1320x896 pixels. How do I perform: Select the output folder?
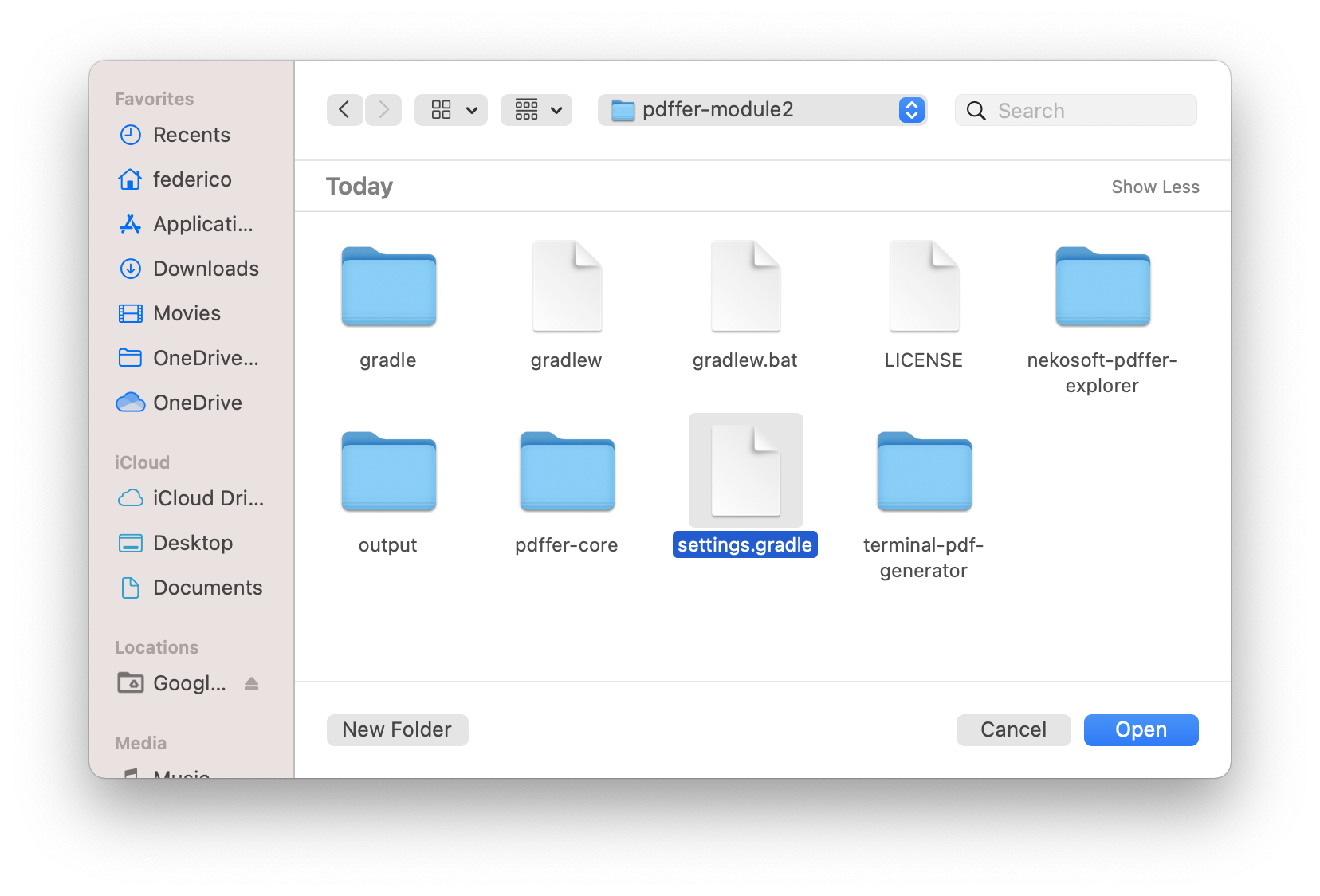coord(388,474)
